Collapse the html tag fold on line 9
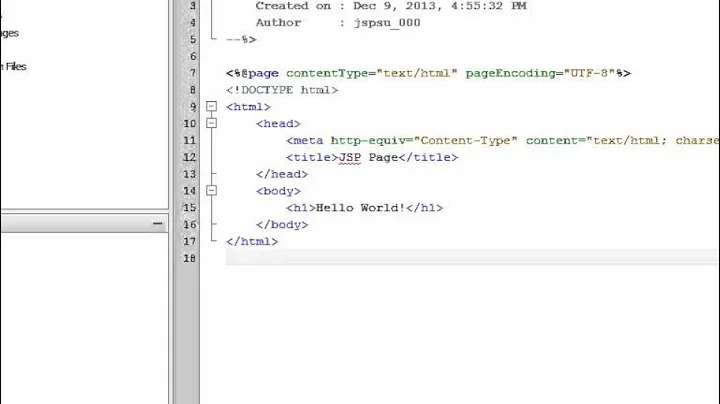This screenshot has width=720, height=404. [x=211, y=107]
